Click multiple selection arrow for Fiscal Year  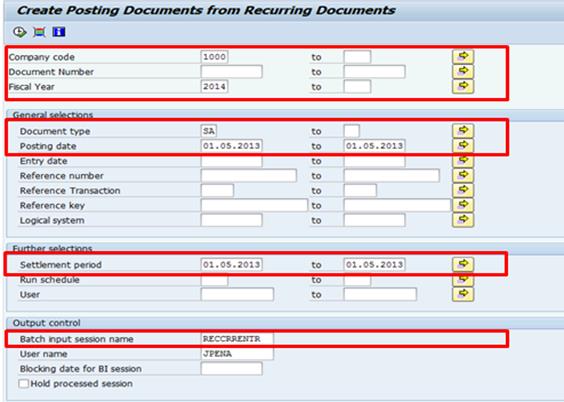[x=463, y=87]
